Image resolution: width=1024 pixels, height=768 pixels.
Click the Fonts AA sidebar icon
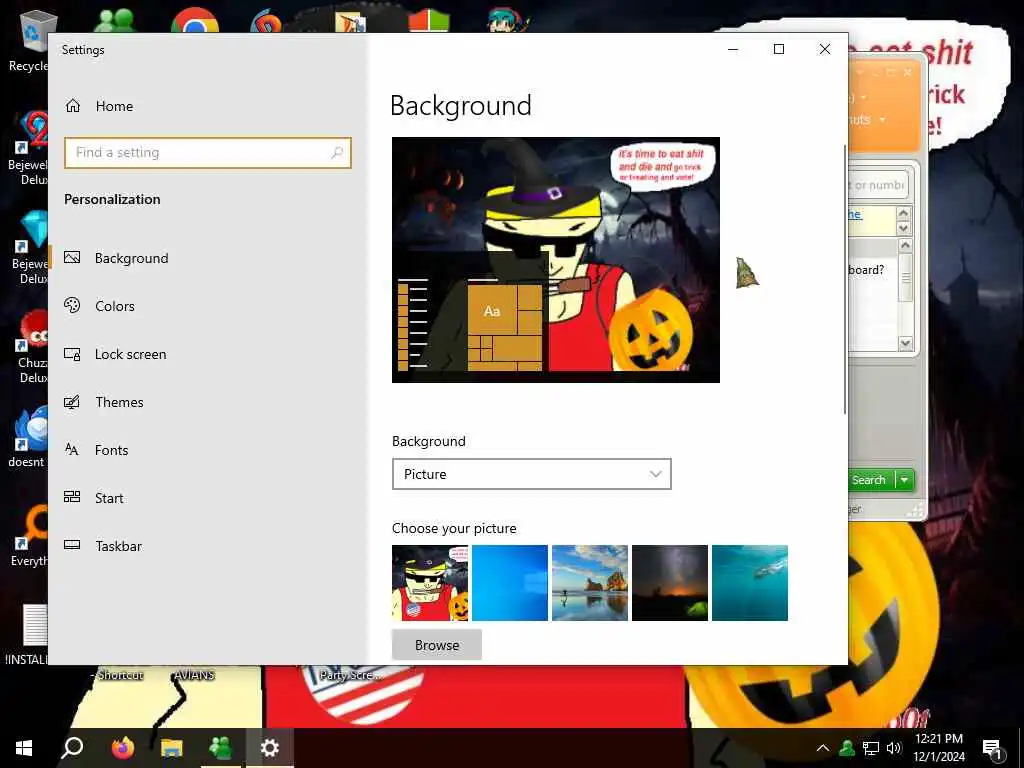click(72, 449)
